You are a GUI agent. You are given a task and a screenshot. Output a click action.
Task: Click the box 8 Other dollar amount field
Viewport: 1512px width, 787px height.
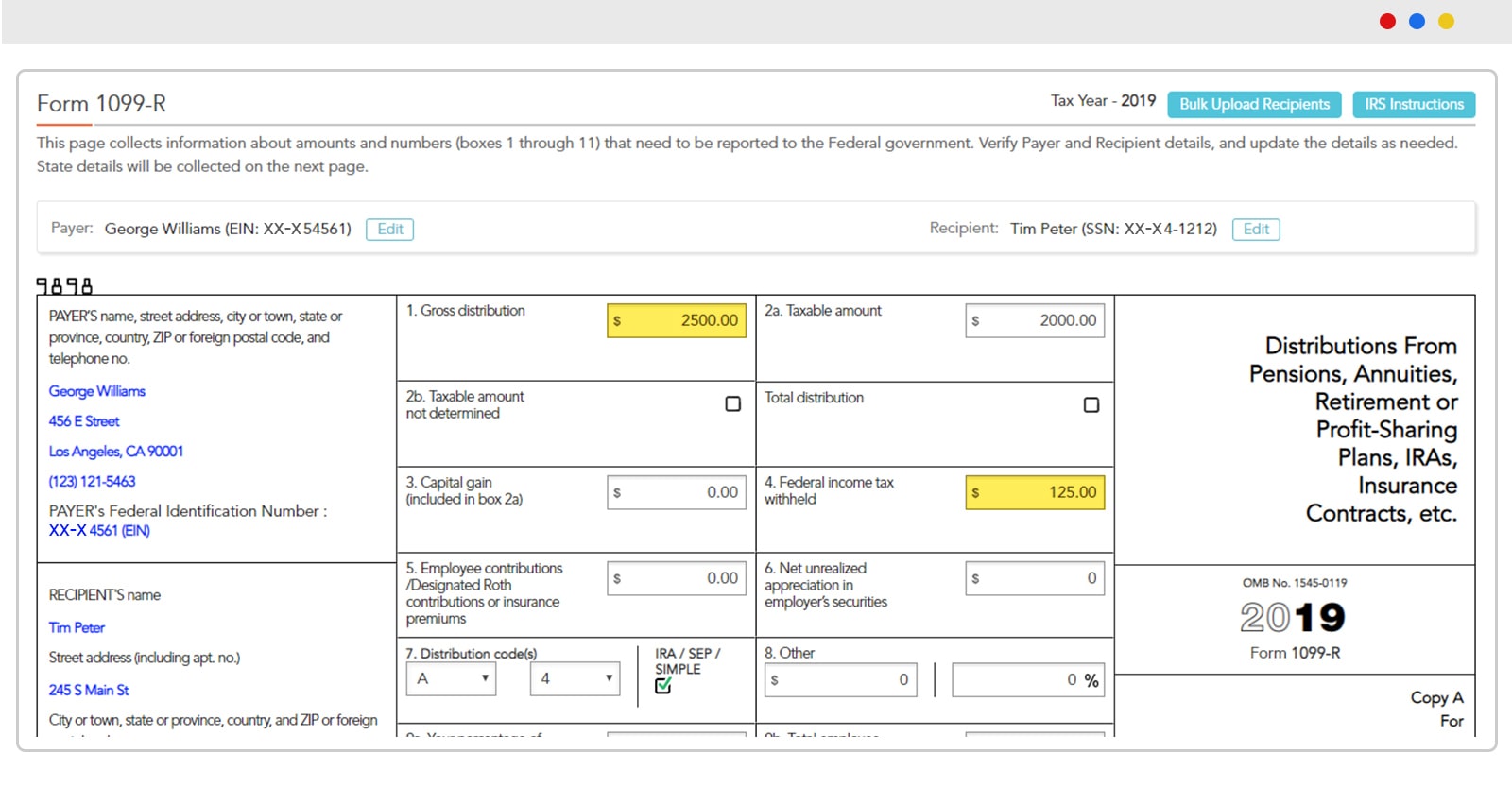[x=840, y=680]
